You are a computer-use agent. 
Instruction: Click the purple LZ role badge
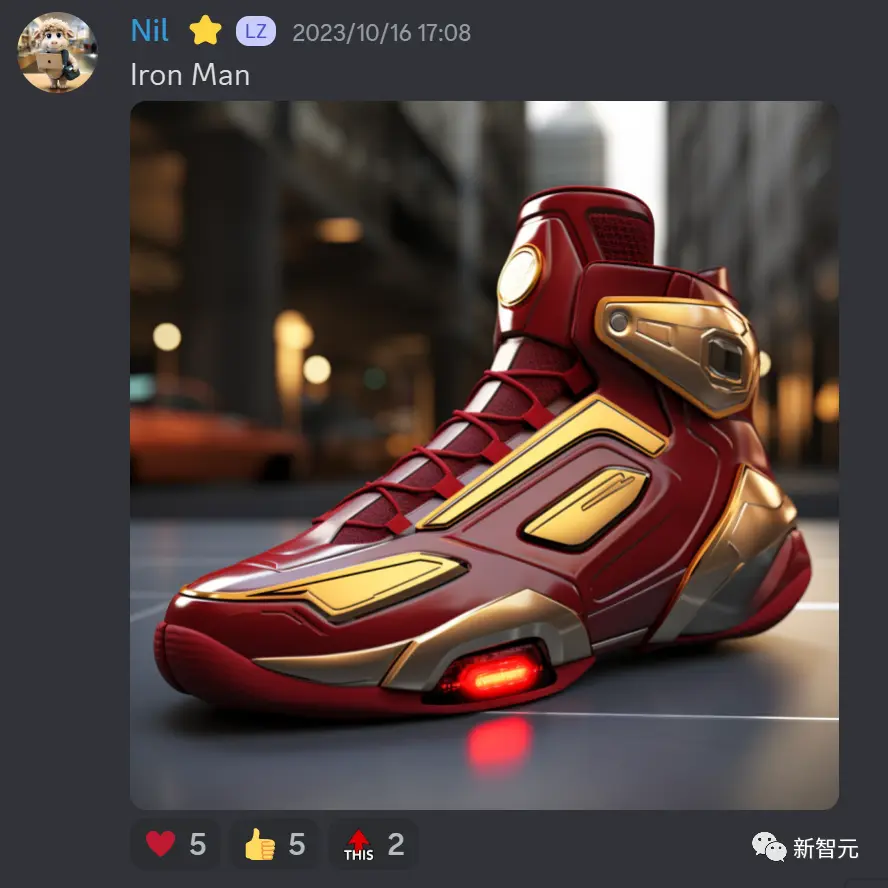coord(256,31)
